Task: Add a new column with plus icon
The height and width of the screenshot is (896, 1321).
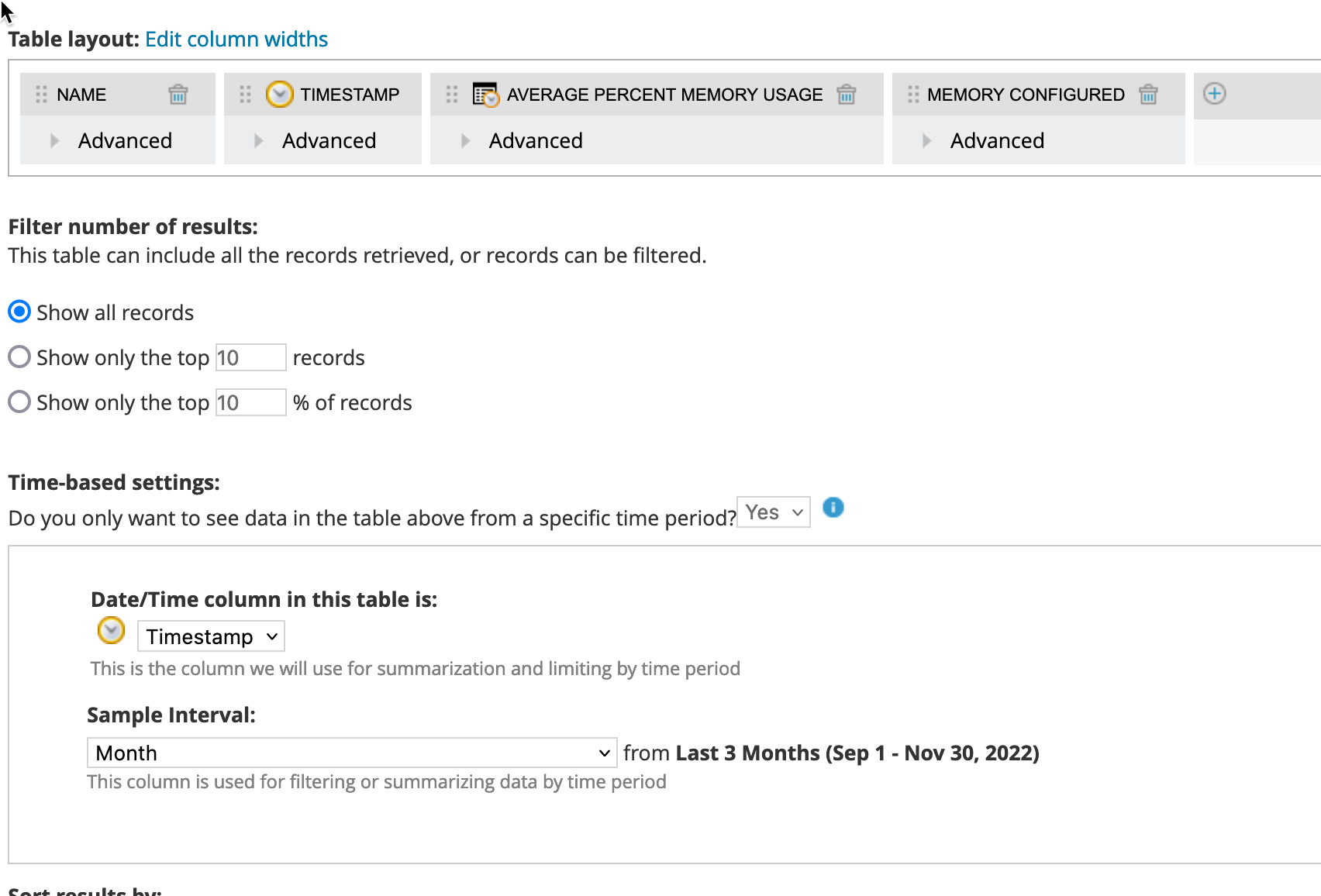Action: pyautogui.click(x=1214, y=94)
